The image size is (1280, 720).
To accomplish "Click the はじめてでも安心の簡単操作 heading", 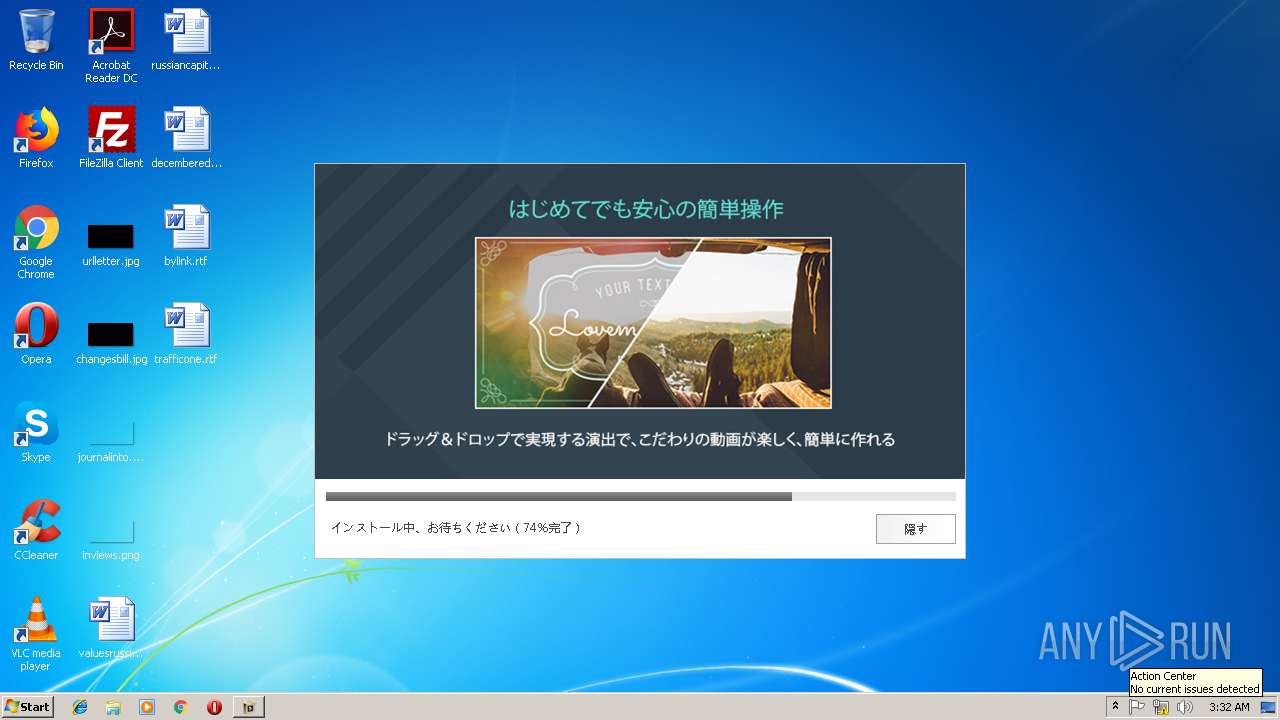I will click(x=646, y=209).
